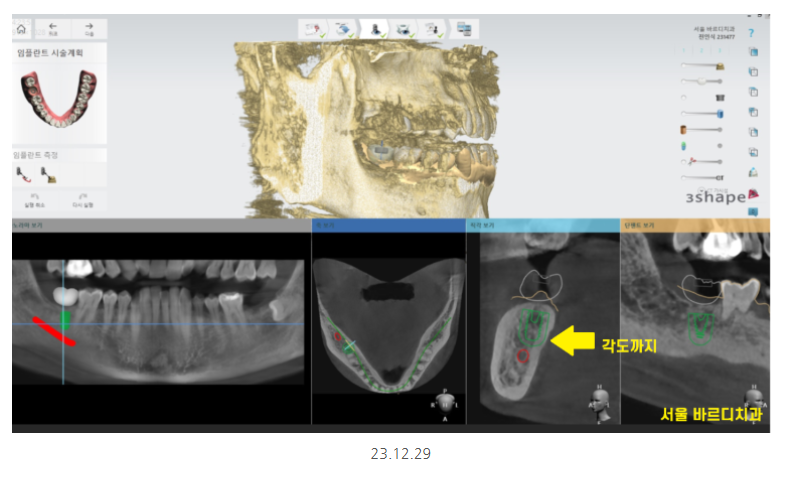Toggle the third visibility icon in right column
The image size is (788, 478).
click(752, 92)
